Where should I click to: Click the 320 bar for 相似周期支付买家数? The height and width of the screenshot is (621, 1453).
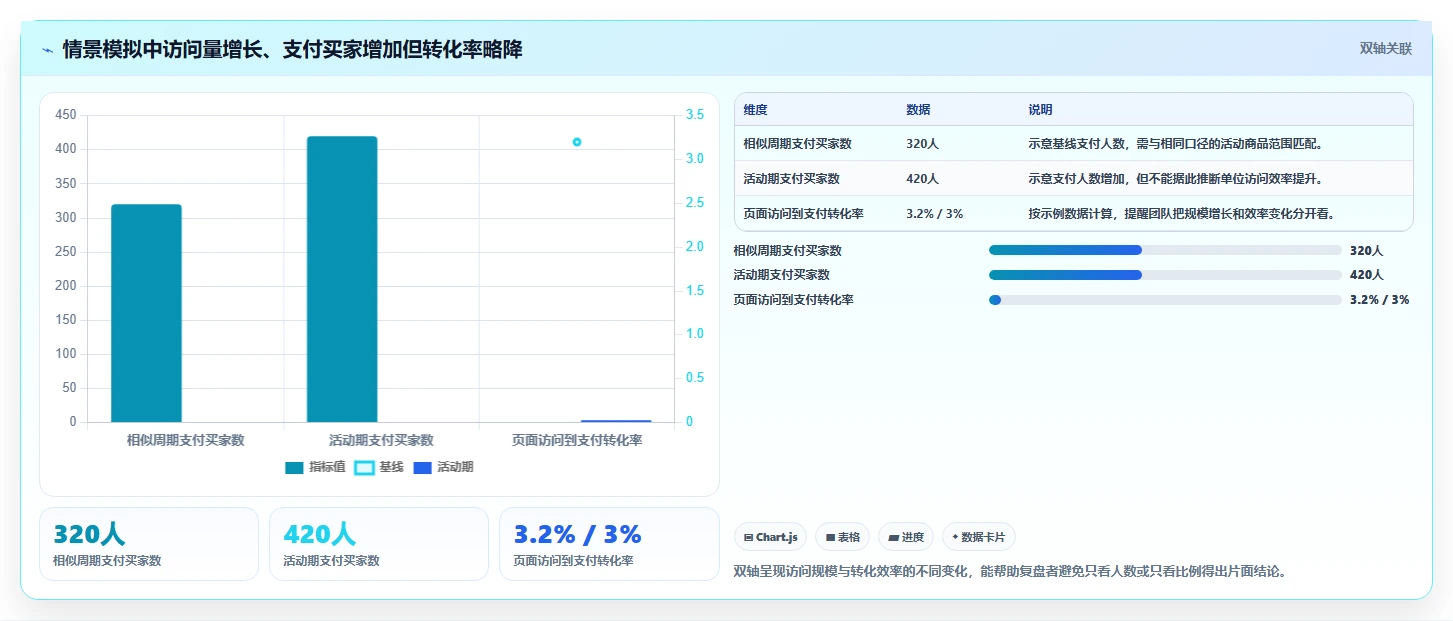pyautogui.click(x=146, y=313)
